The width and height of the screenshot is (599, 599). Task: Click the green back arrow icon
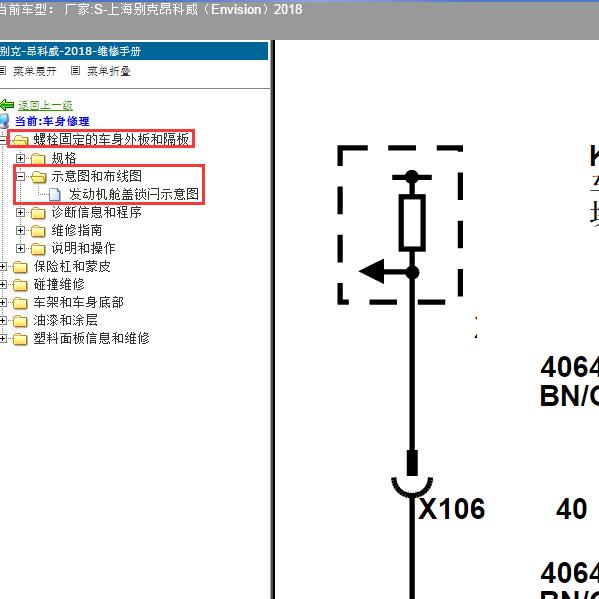[6, 105]
